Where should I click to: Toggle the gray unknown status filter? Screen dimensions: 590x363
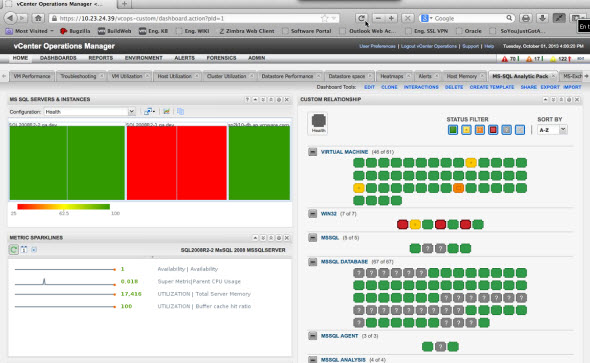[506, 130]
